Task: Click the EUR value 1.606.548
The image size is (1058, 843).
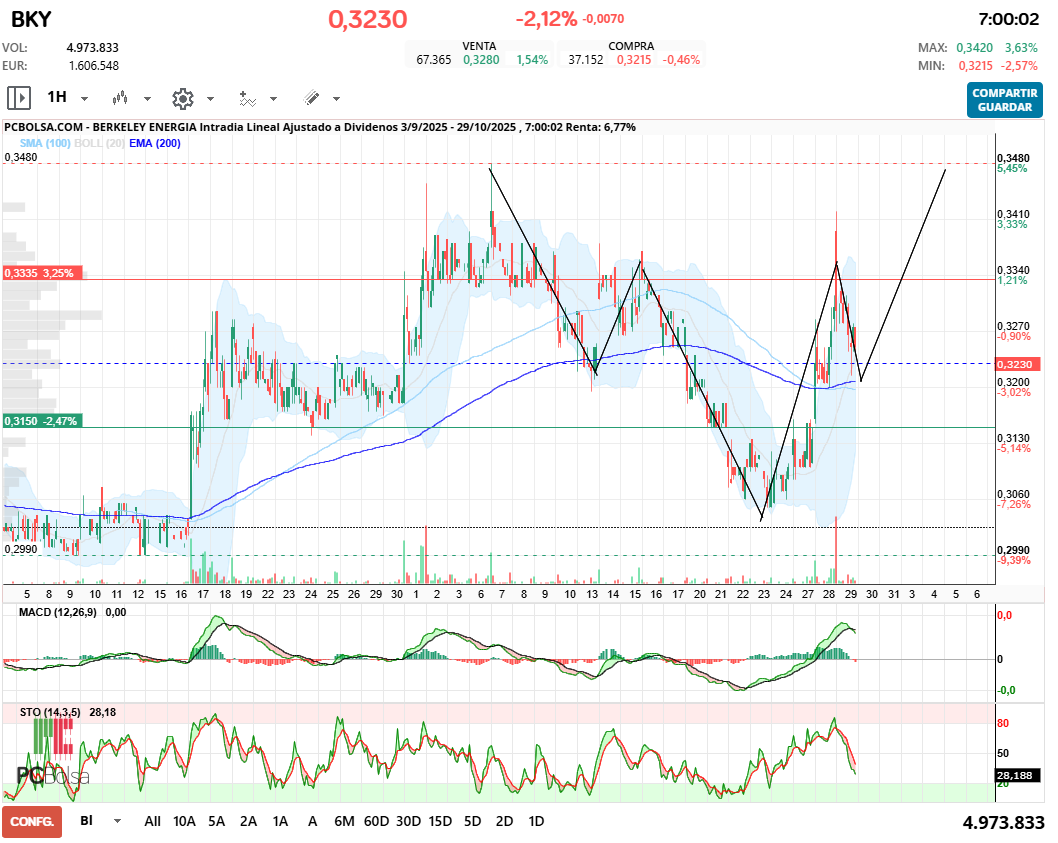Action: point(94,65)
